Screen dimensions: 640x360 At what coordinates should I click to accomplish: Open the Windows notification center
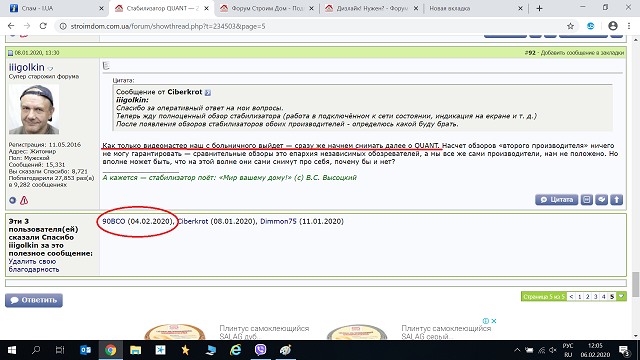coord(624,350)
